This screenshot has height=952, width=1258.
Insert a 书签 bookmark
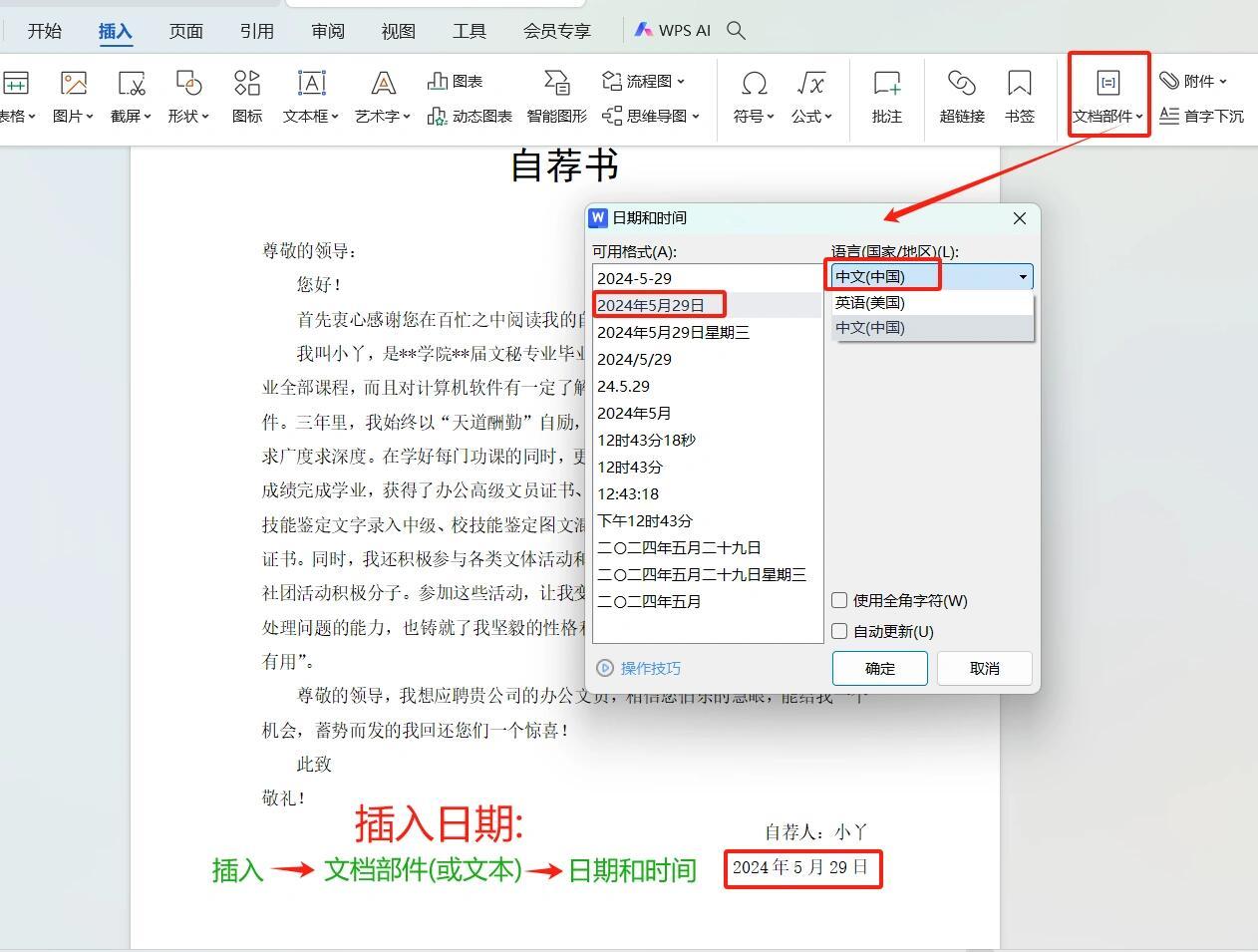[1019, 97]
